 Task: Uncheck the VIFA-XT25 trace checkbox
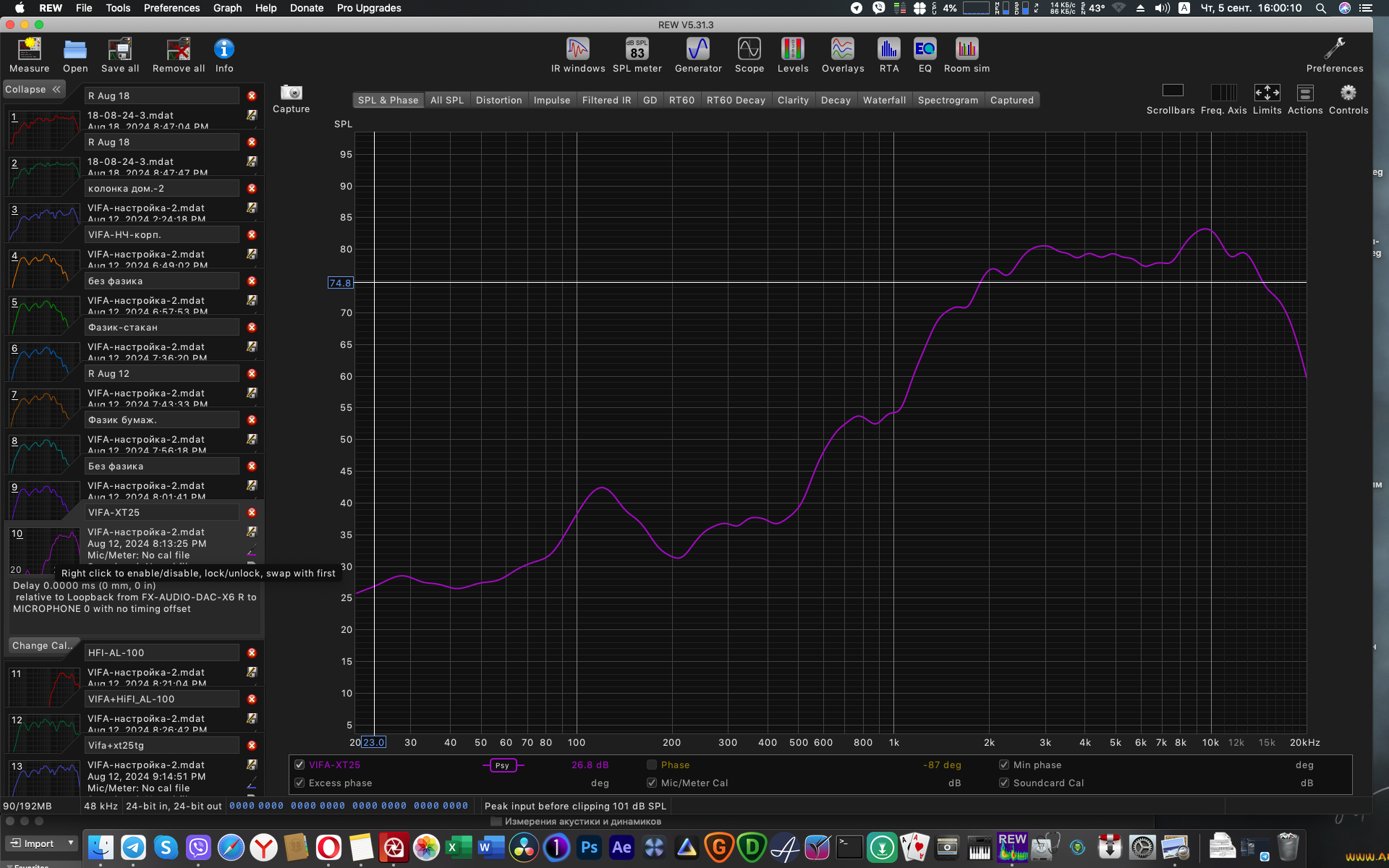coord(300,765)
